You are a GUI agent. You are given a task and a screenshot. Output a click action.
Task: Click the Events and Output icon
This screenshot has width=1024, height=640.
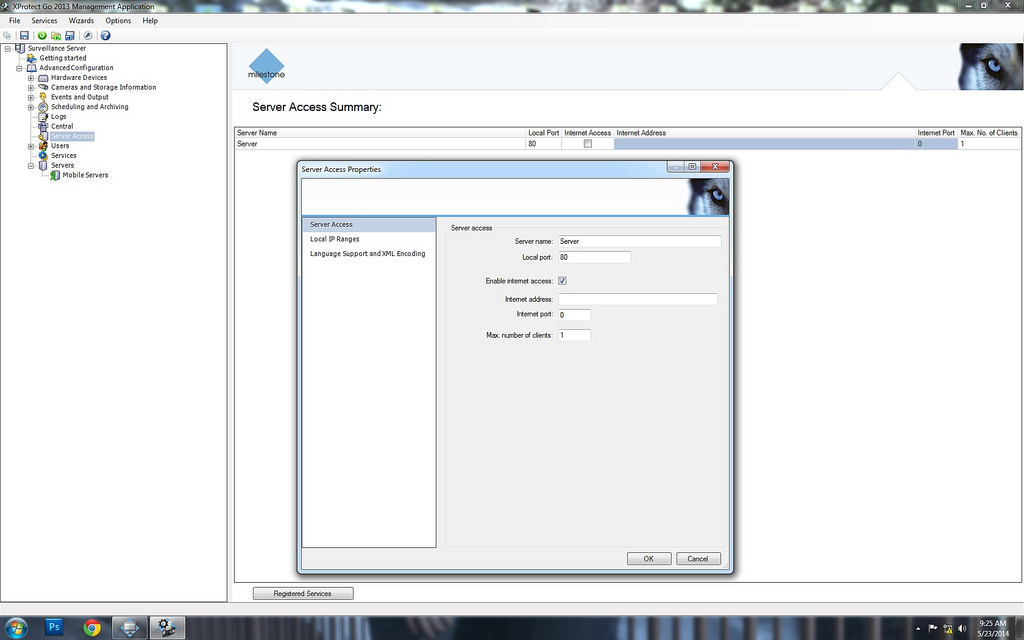pos(43,97)
